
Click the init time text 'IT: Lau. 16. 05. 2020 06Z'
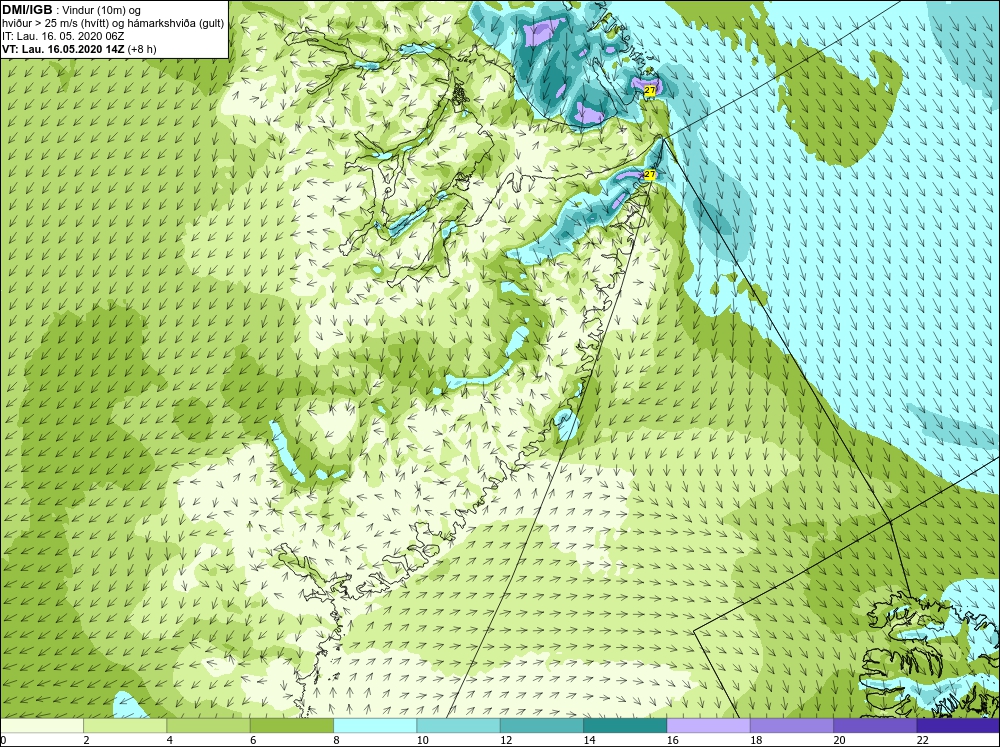[x=63, y=36]
